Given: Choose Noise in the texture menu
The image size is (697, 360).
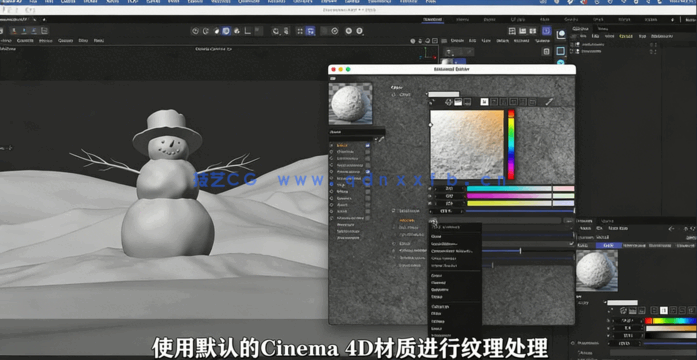Looking at the screenshot, I should pos(437,296).
